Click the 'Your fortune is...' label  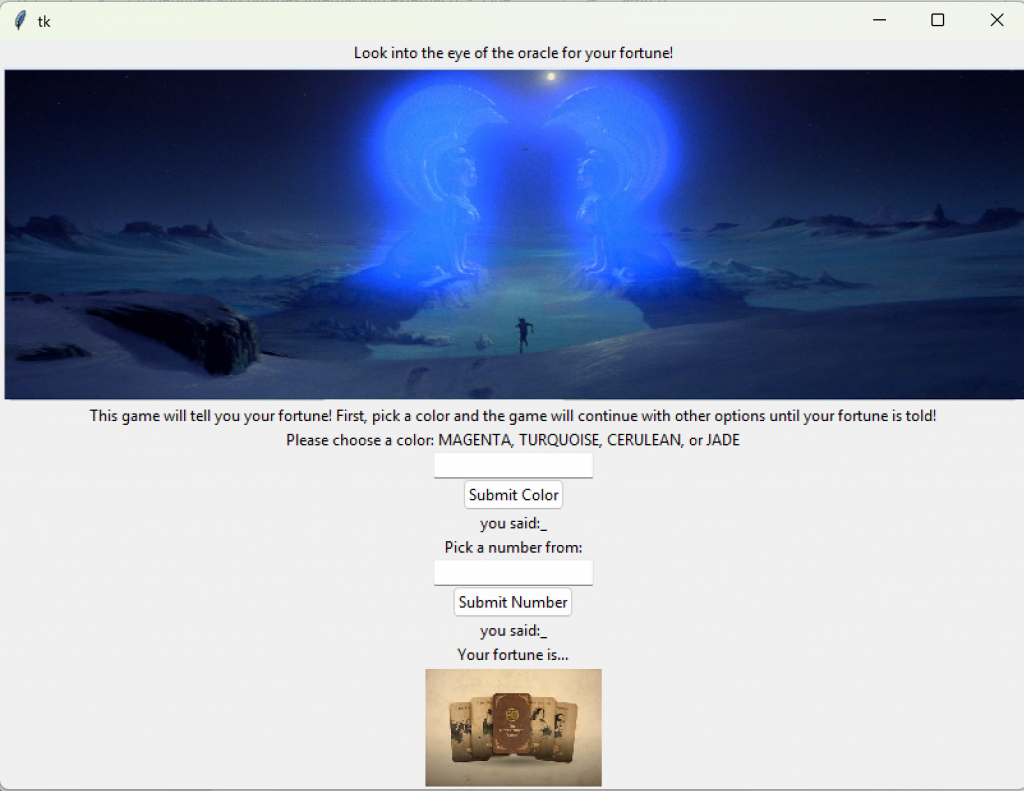(513, 654)
